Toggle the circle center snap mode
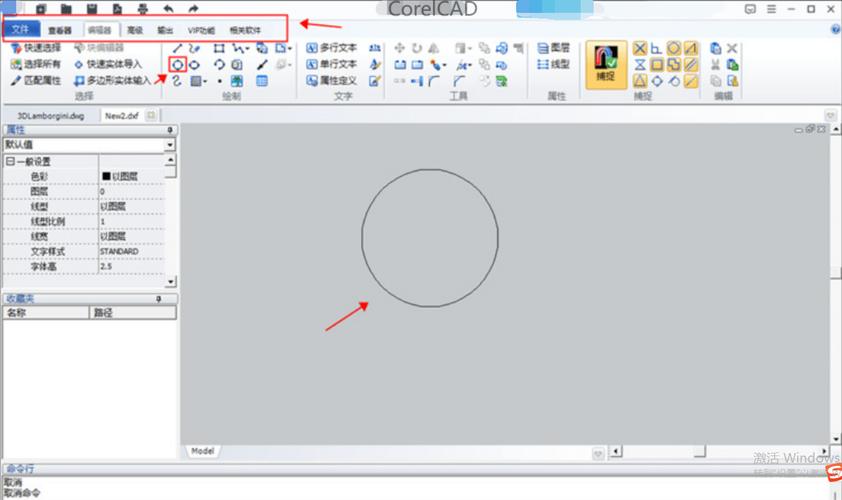Screen dimensions: 842x500 tap(673, 48)
